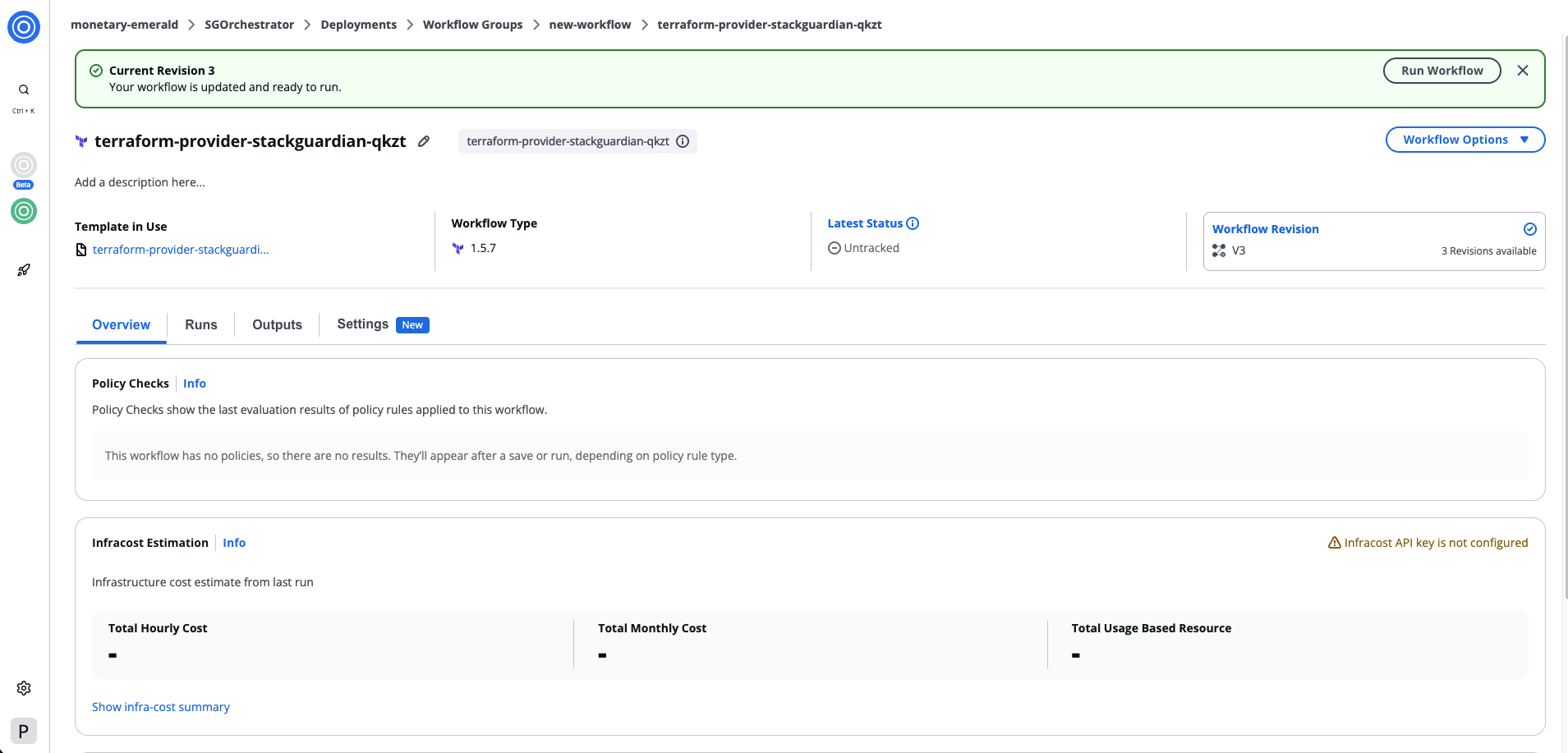Dismiss the Current Revision 3 banner
1568x753 pixels.
point(1522,71)
